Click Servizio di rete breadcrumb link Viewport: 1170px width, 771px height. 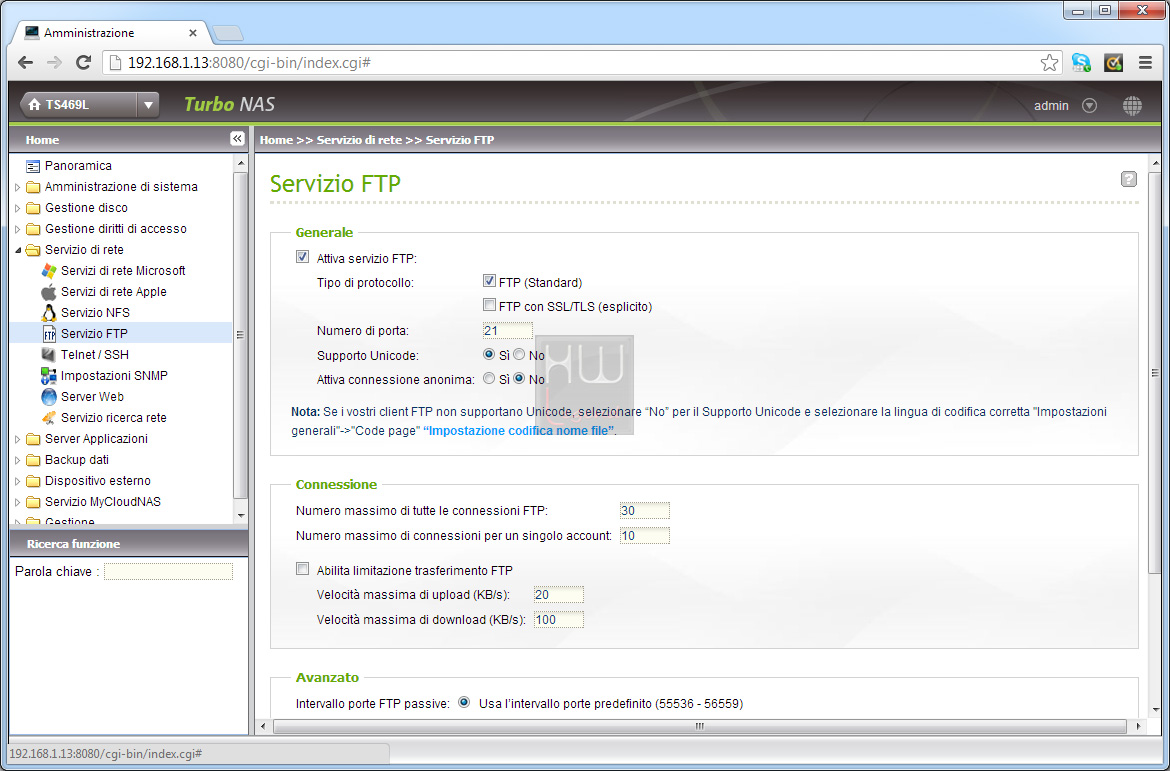pyautogui.click(x=360, y=140)
